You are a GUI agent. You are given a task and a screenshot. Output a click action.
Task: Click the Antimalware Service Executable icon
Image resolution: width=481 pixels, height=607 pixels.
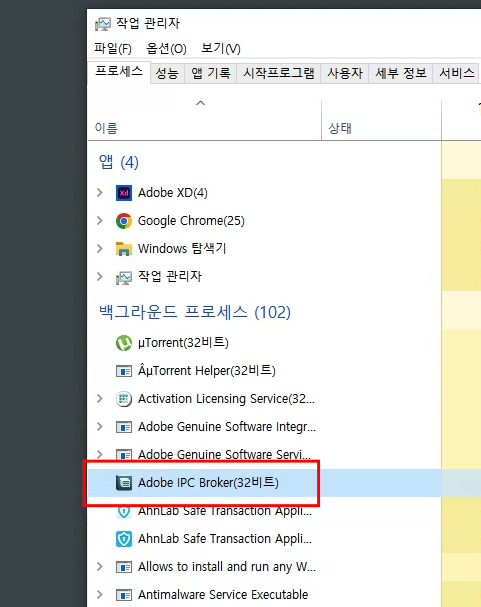124,595
